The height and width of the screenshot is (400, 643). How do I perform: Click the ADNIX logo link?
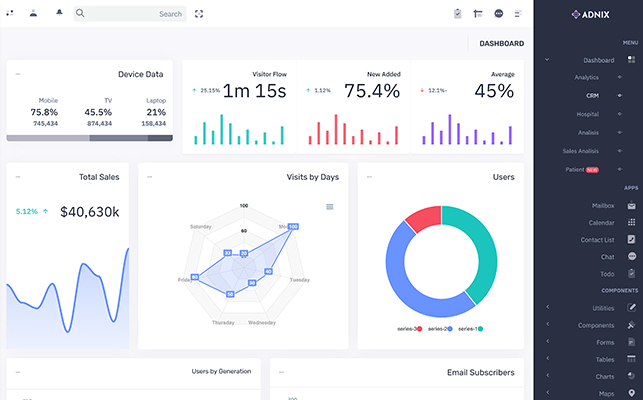pyautogui.click(x=589, y=14)
